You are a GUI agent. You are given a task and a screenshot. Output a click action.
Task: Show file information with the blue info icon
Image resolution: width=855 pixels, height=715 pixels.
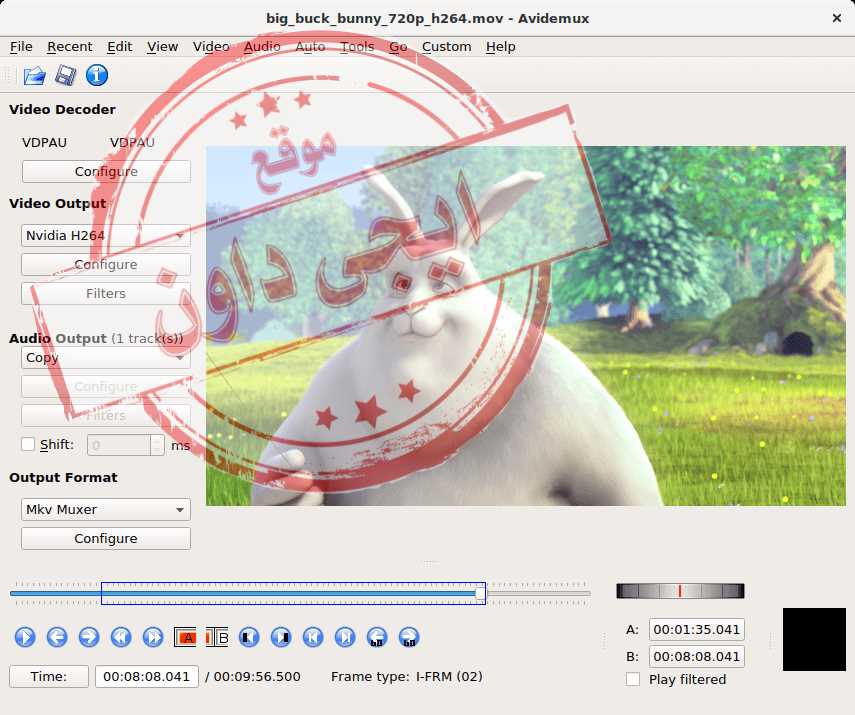(97, 75)
